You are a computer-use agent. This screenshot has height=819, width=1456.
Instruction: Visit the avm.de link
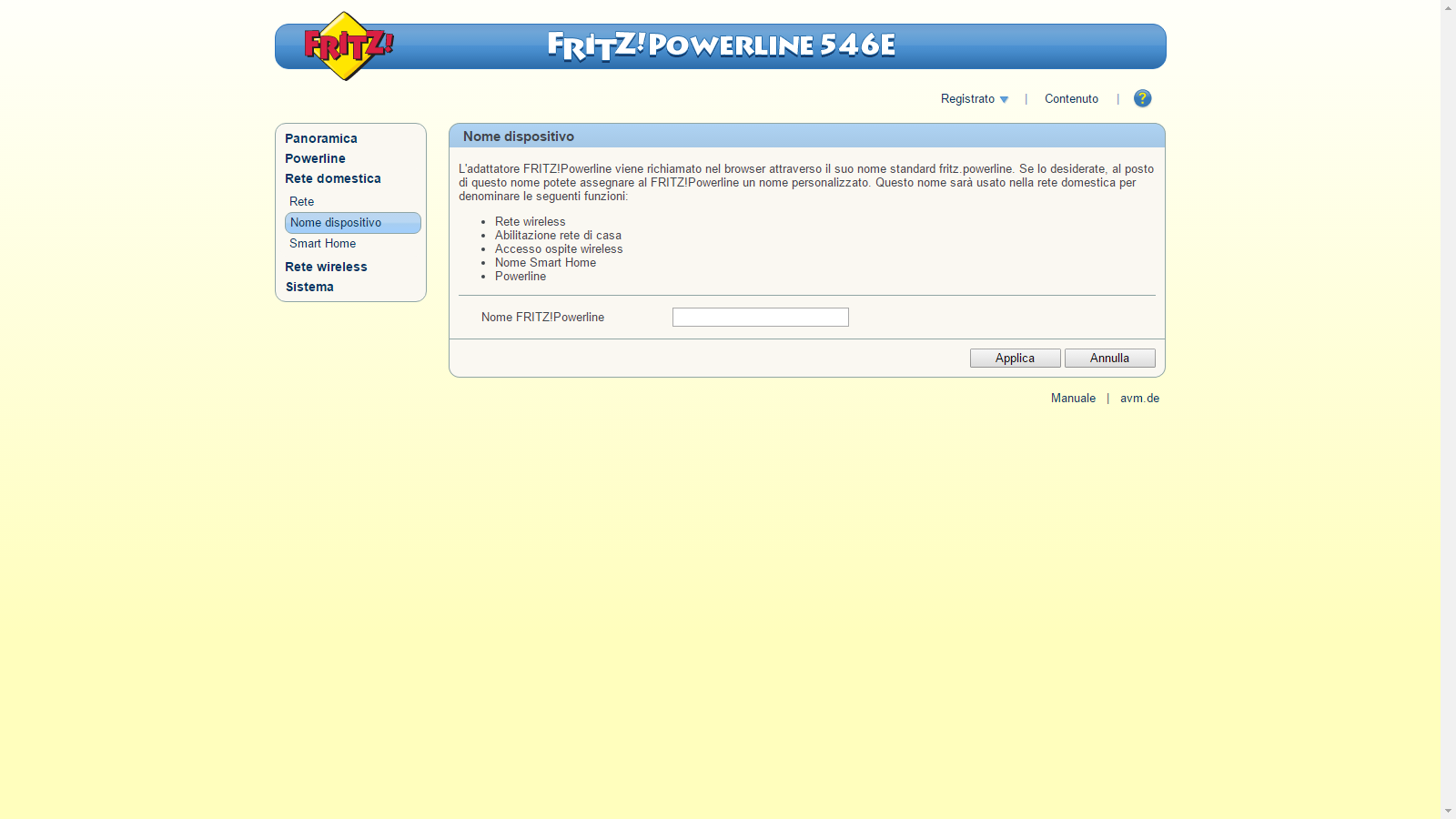pos(1139,399)
